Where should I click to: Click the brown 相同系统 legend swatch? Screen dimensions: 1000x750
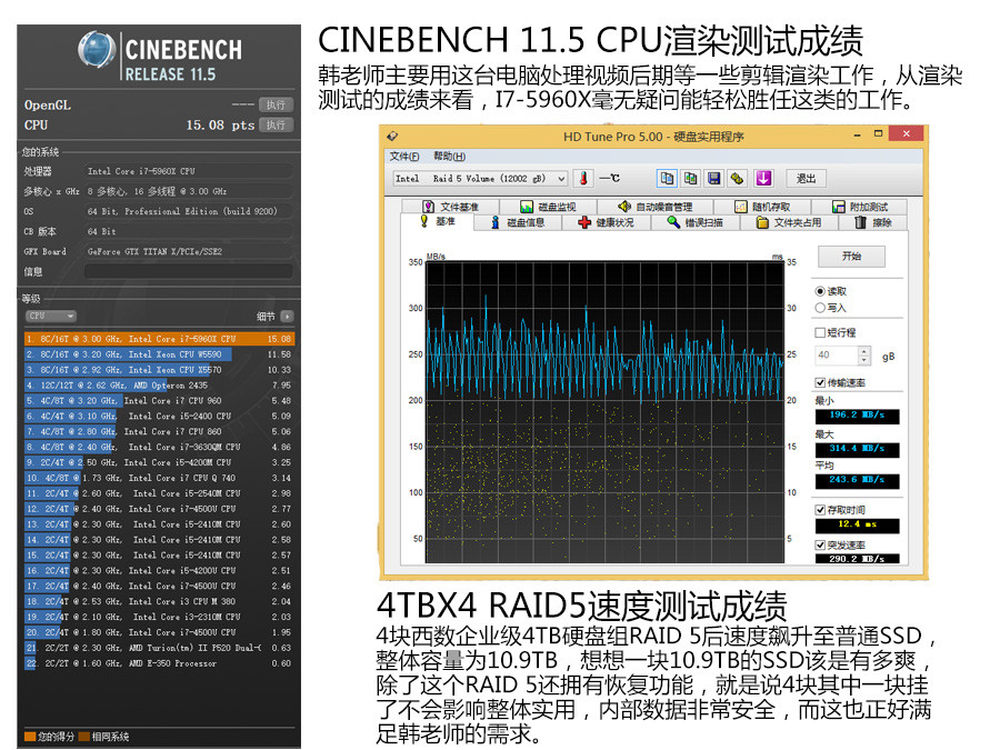point(84,737)
